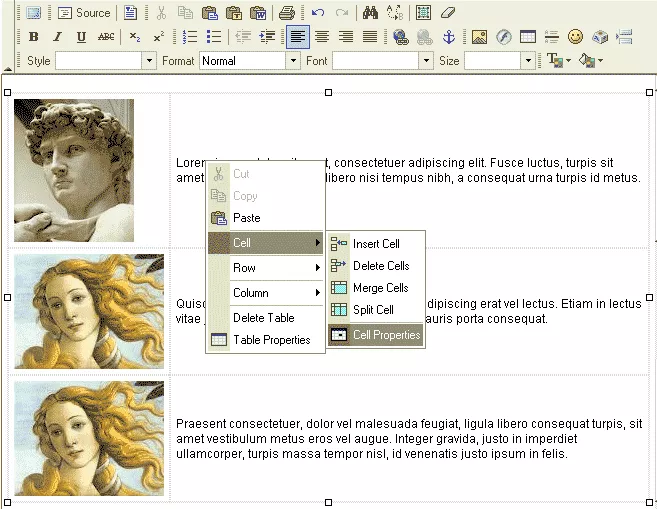
Task: Click Insert Link globe icon
Action: point(401,37)
